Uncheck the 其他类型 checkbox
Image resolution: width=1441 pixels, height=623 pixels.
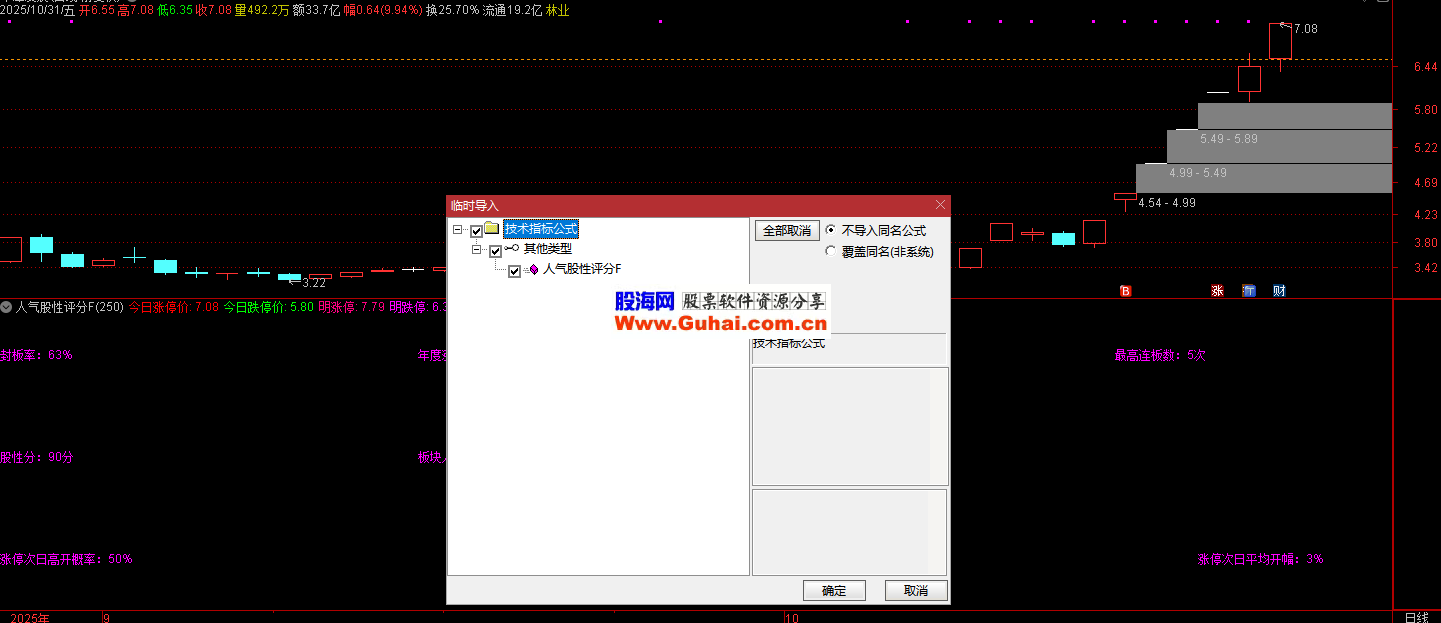tap(495, 250)
